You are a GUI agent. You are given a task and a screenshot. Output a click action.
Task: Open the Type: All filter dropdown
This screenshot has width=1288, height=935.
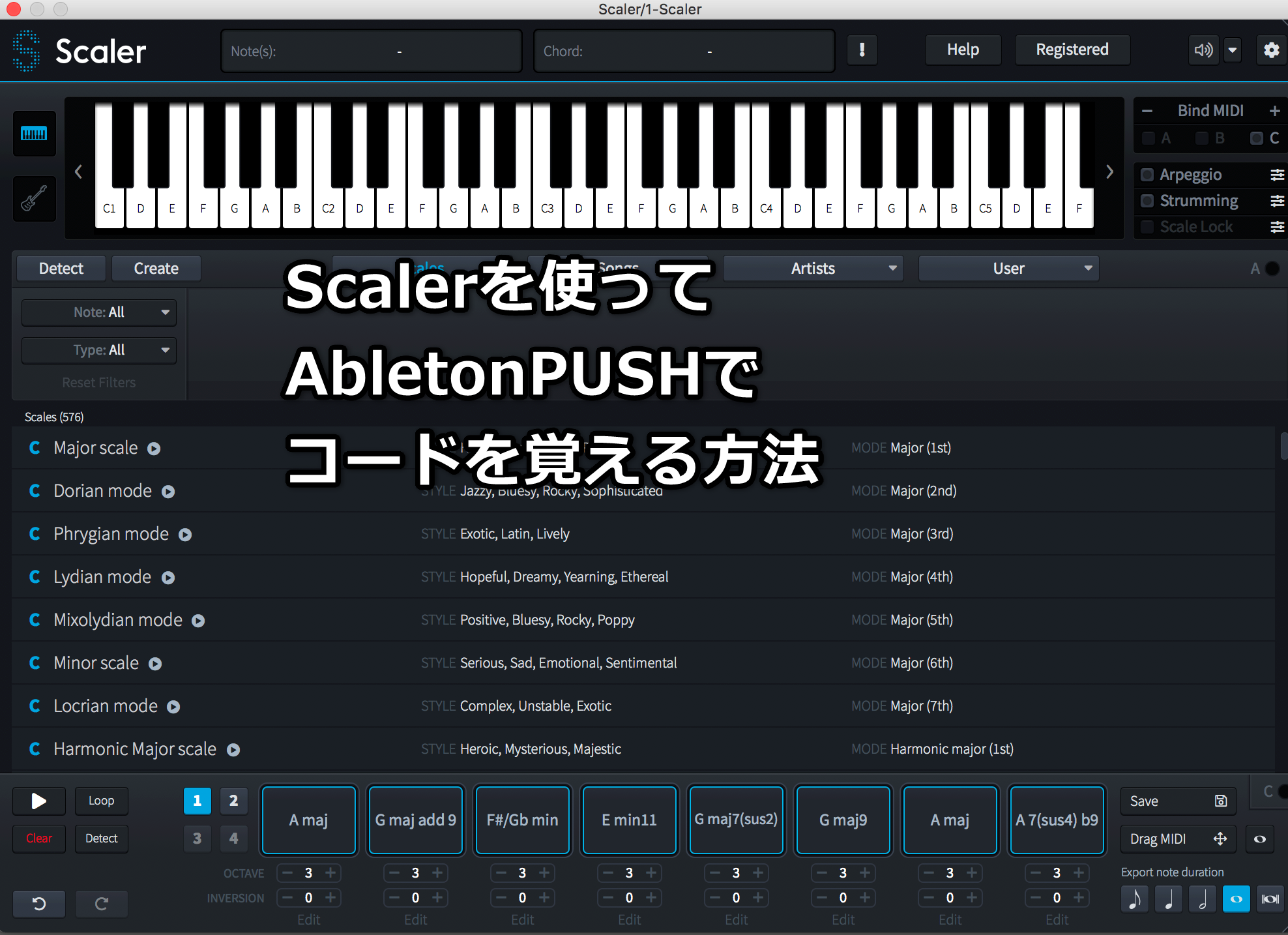99,350
